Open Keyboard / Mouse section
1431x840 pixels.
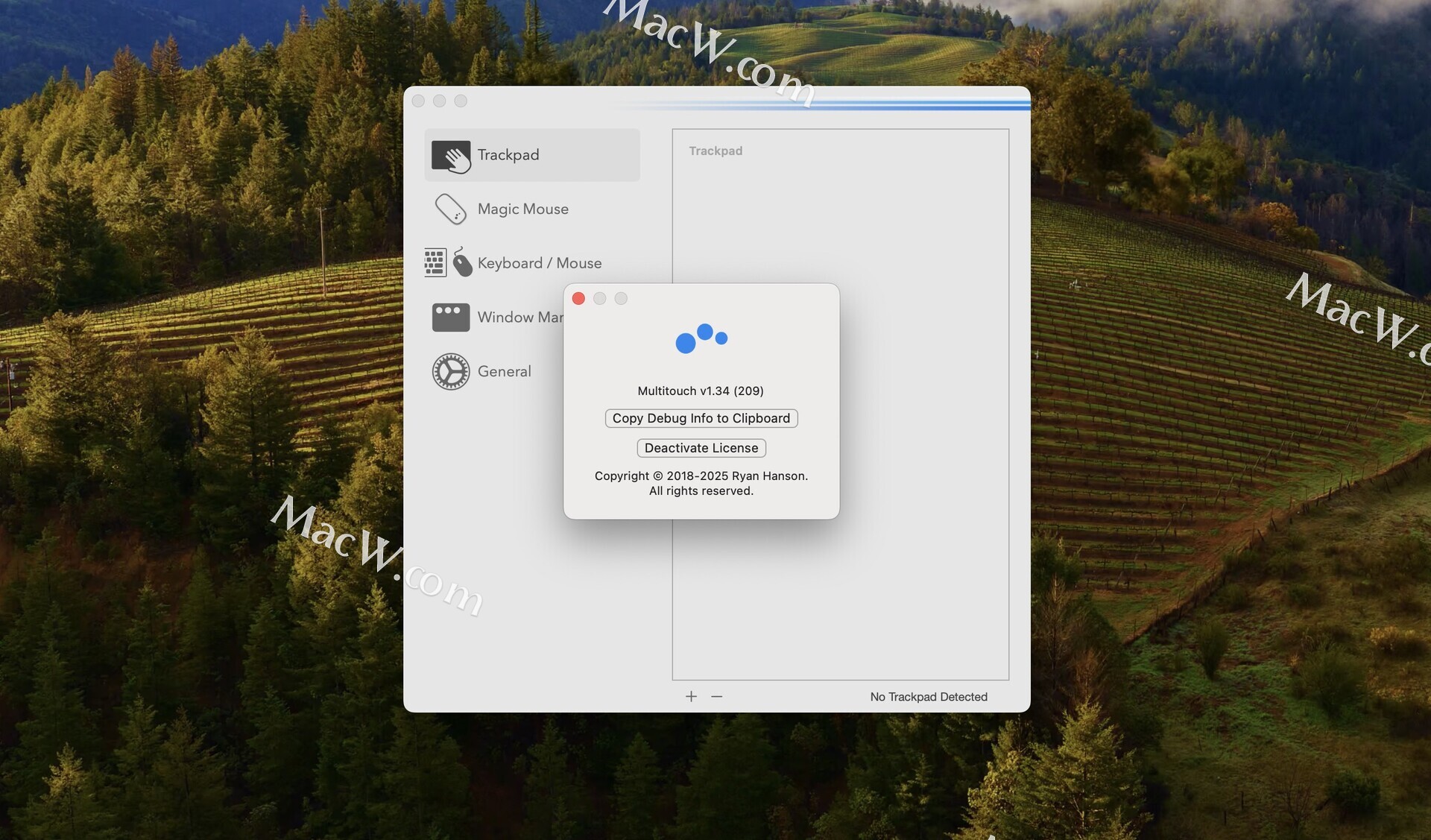click(x=532, y=263)
